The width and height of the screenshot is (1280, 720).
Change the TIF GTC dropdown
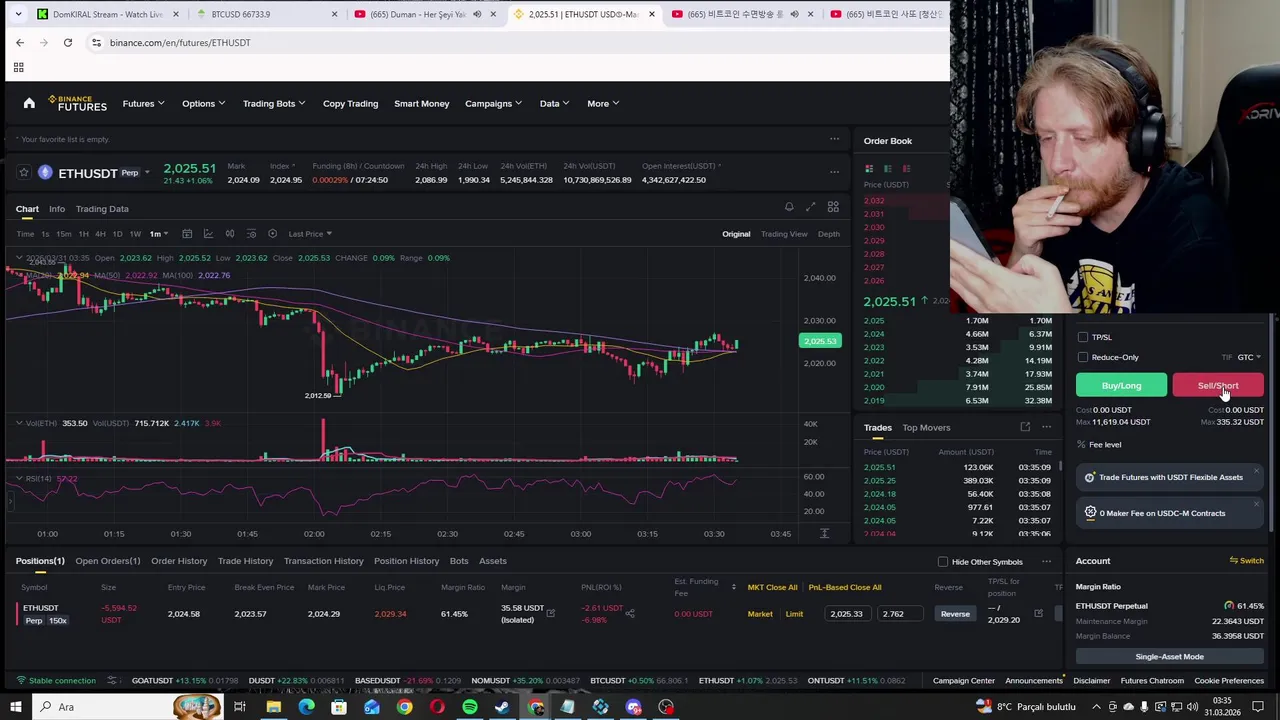tap(1249, 357)
